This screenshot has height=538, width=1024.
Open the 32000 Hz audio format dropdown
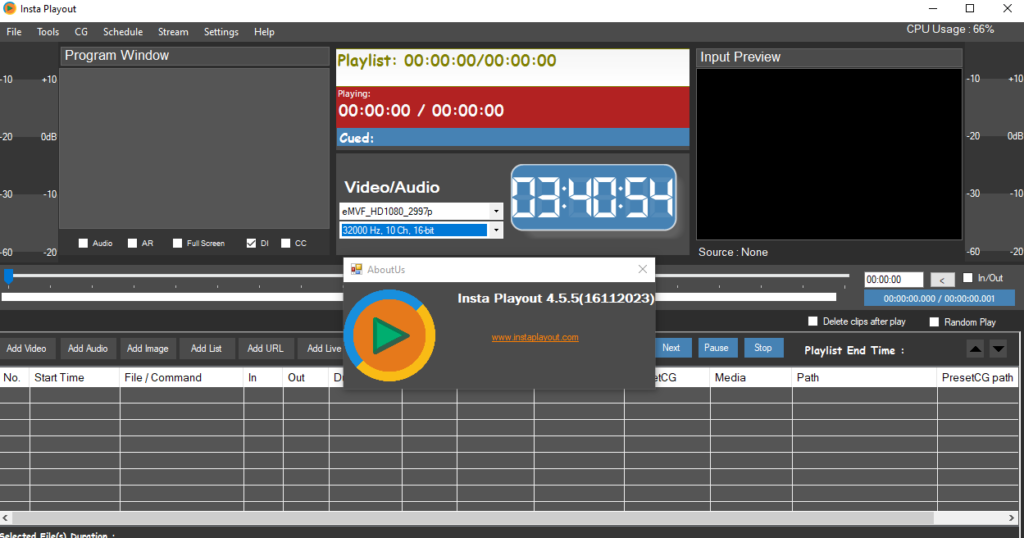click(496, 230)
